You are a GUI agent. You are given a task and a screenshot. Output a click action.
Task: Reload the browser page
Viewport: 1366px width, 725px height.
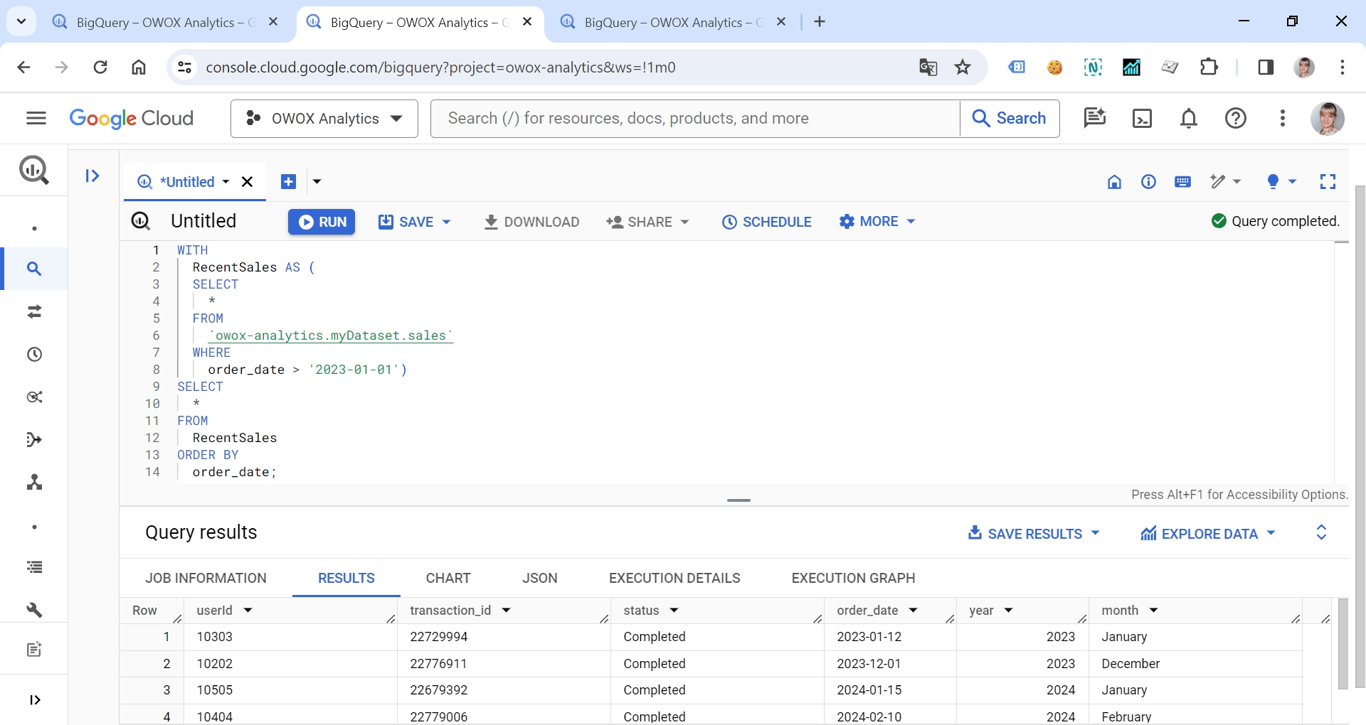[x=100, y=67]
